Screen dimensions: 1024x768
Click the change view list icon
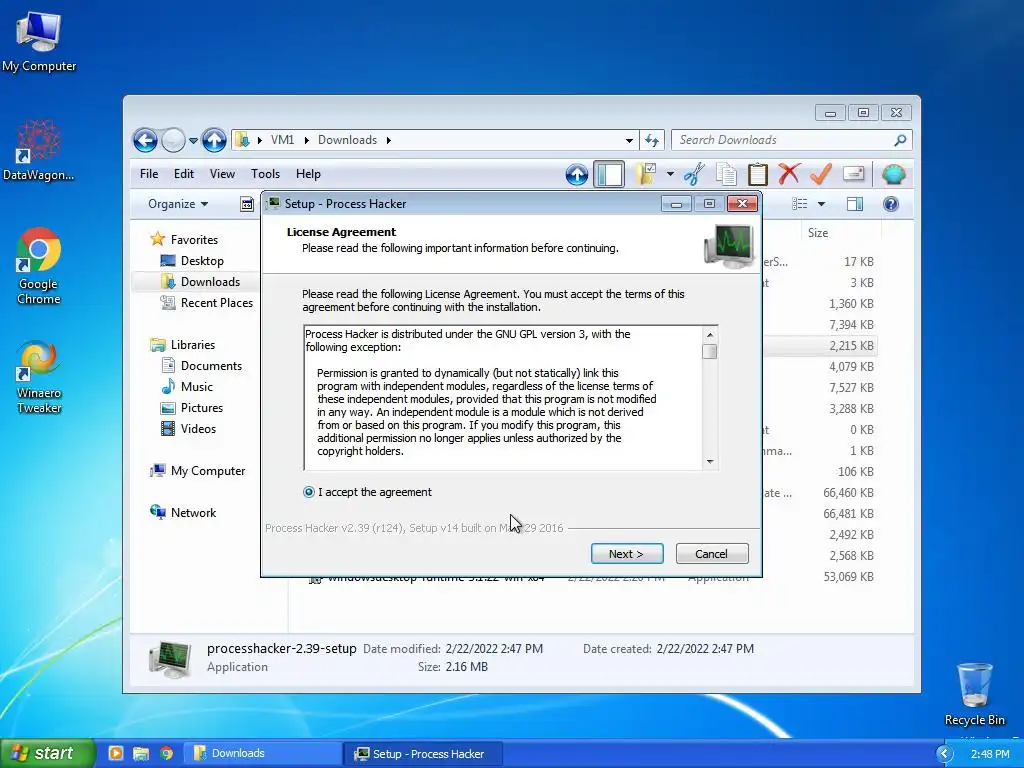pos(799,204)
